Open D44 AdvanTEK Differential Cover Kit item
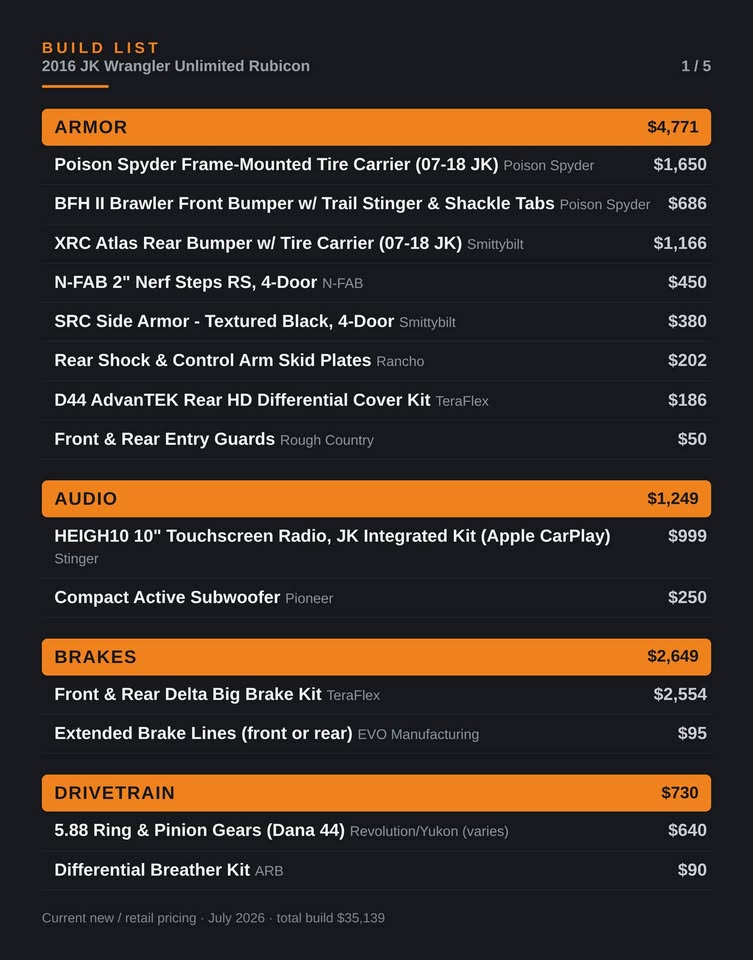753x960 pixels. click(x=376, y=400)
